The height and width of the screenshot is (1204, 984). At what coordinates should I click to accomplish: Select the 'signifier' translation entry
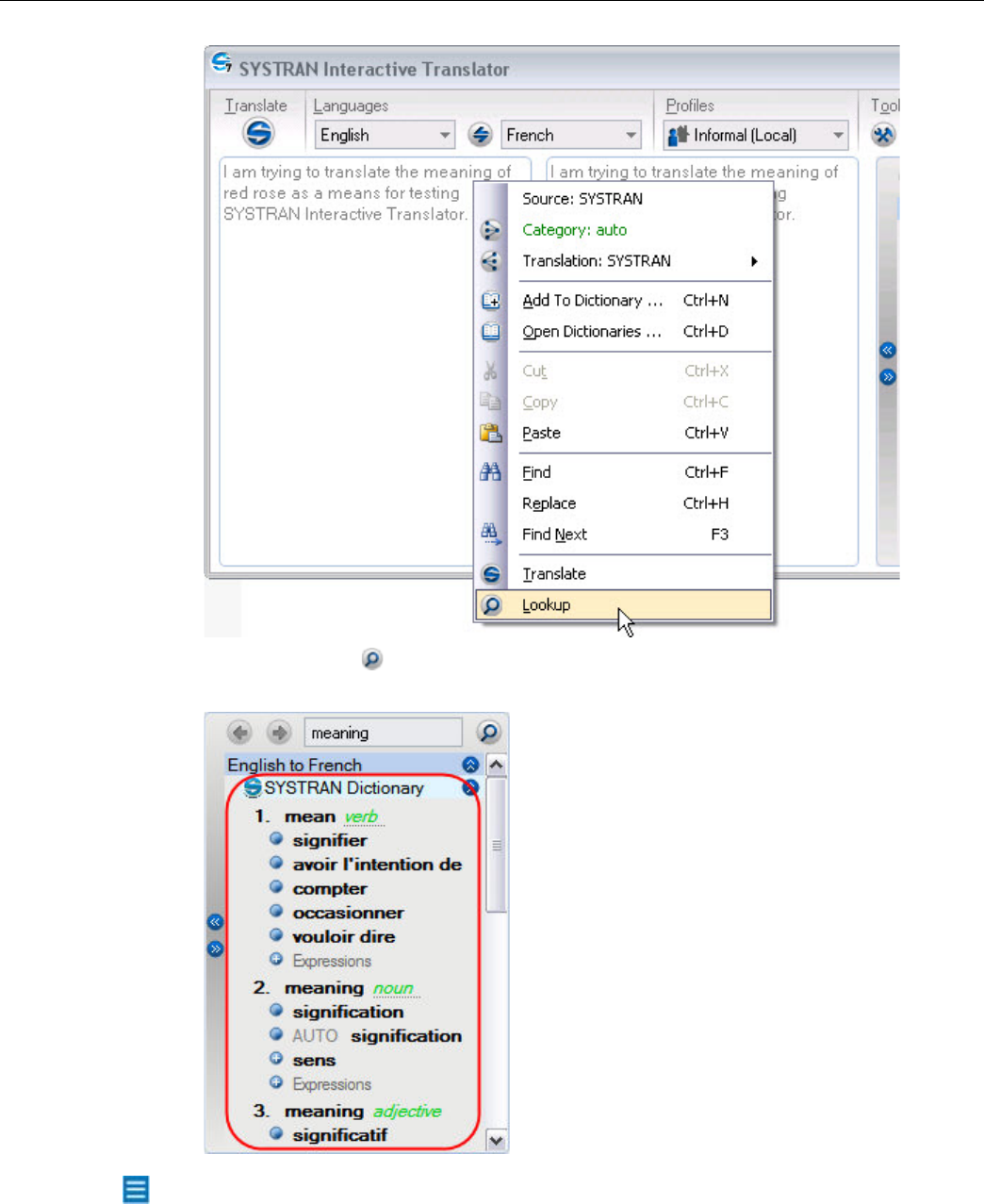pos(330,840)
